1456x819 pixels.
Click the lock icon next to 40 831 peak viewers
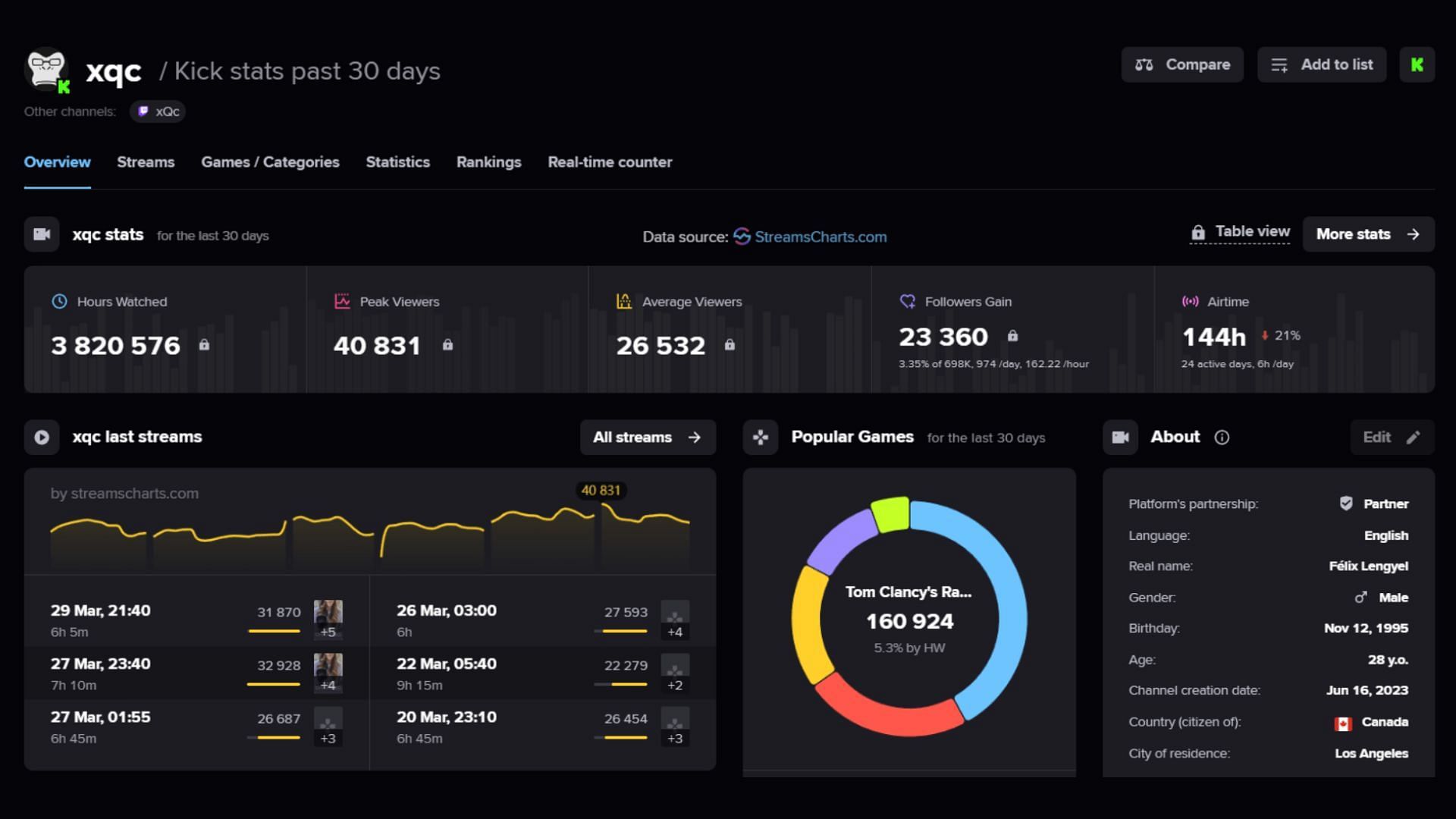pos(447,344)
